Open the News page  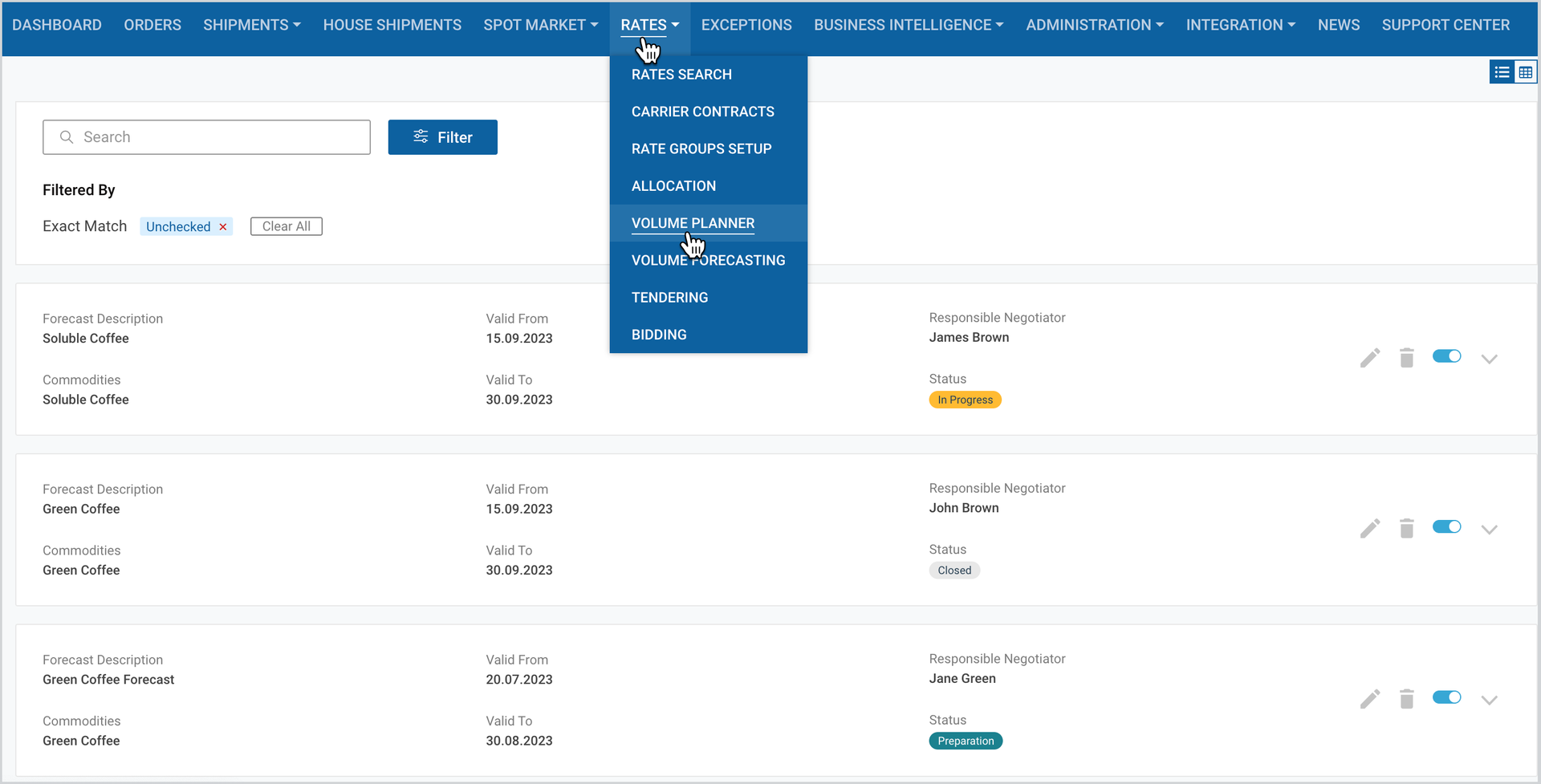point(1339,25)
